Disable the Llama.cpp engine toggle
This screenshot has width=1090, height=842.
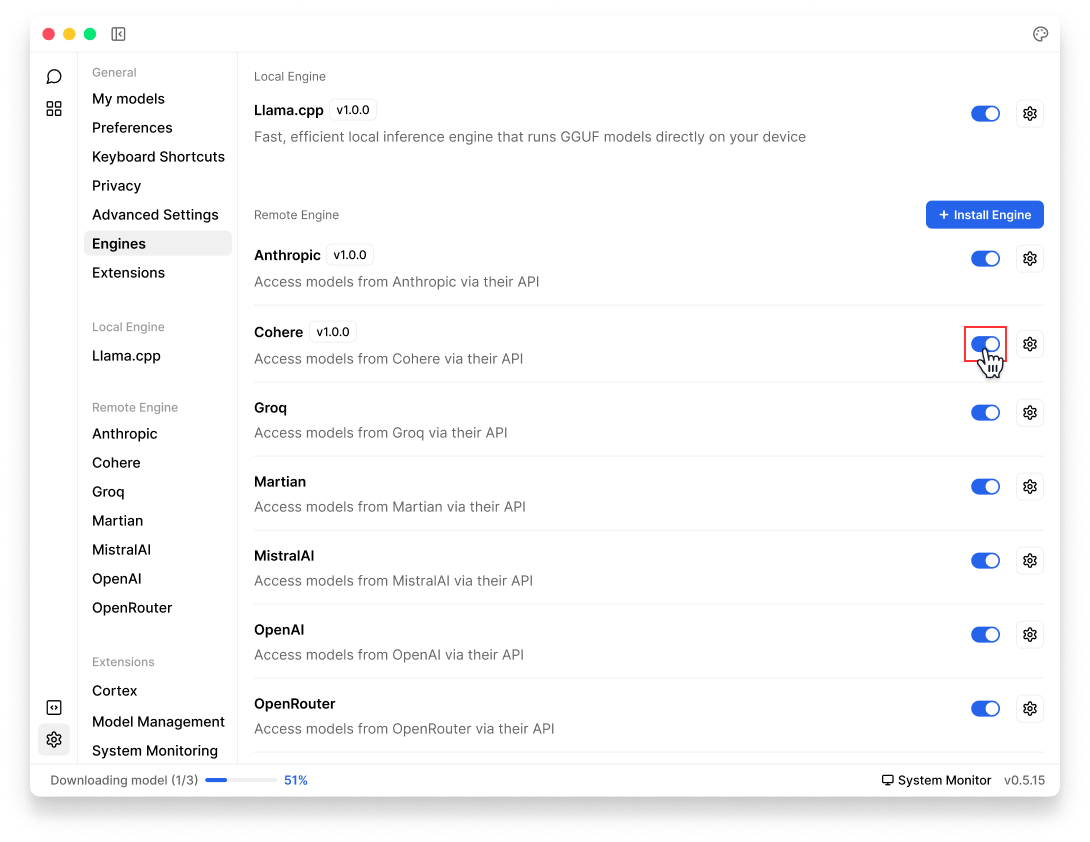985,113
